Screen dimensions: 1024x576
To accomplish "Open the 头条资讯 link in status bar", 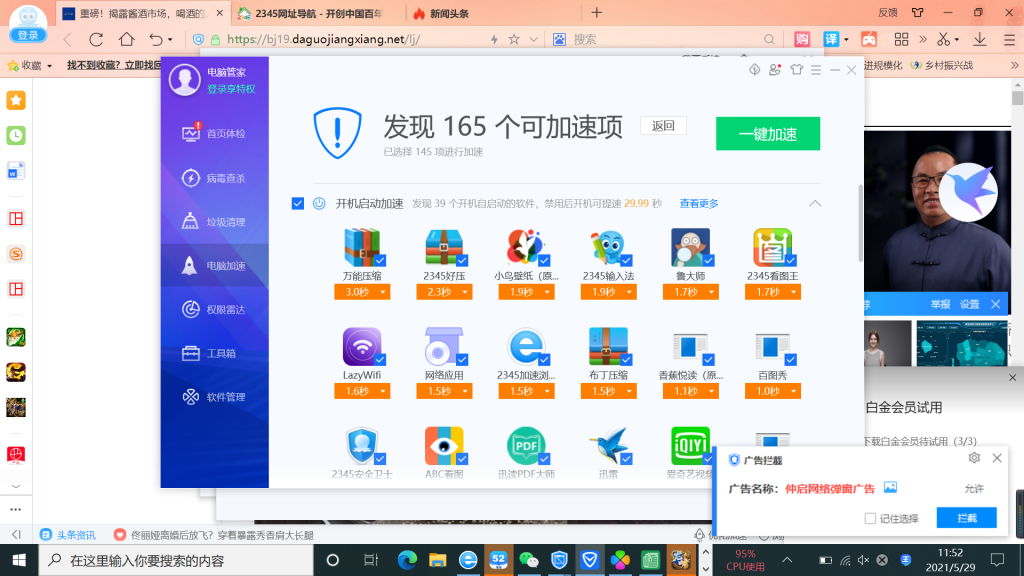I will 68,535.
